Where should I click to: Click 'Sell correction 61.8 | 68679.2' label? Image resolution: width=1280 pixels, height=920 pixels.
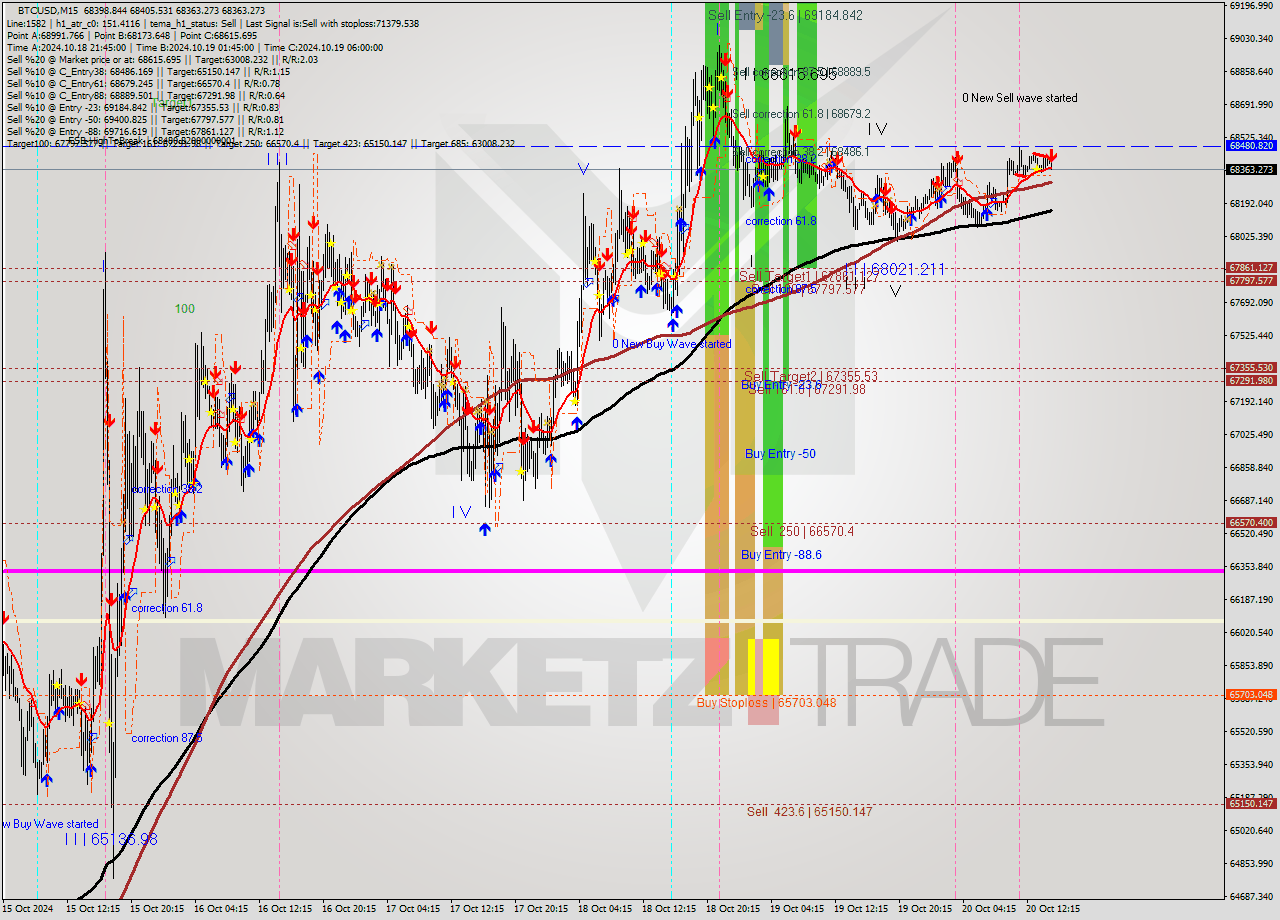point(801,114)
